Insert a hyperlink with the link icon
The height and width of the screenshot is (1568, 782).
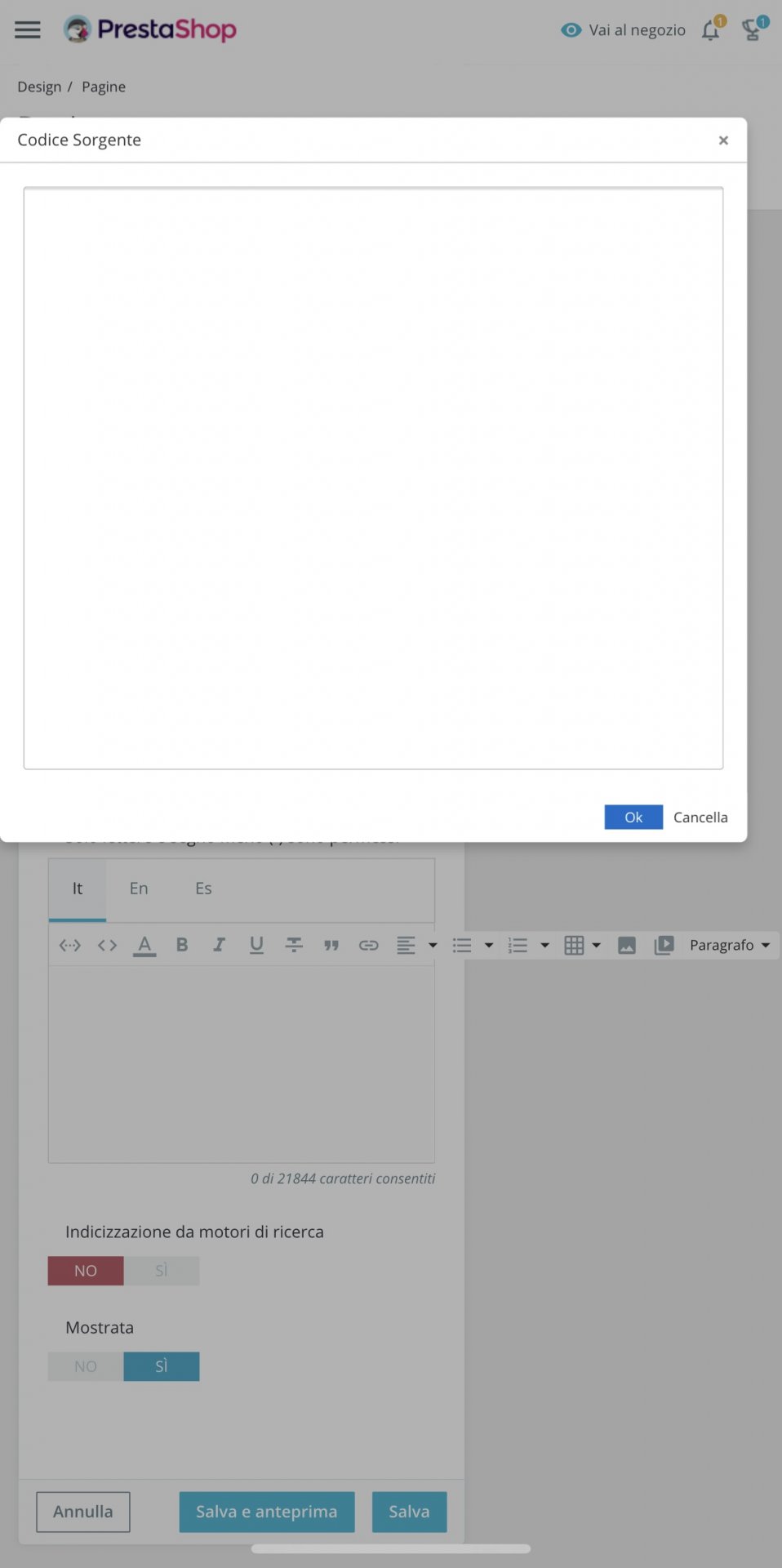coord(368,946)
